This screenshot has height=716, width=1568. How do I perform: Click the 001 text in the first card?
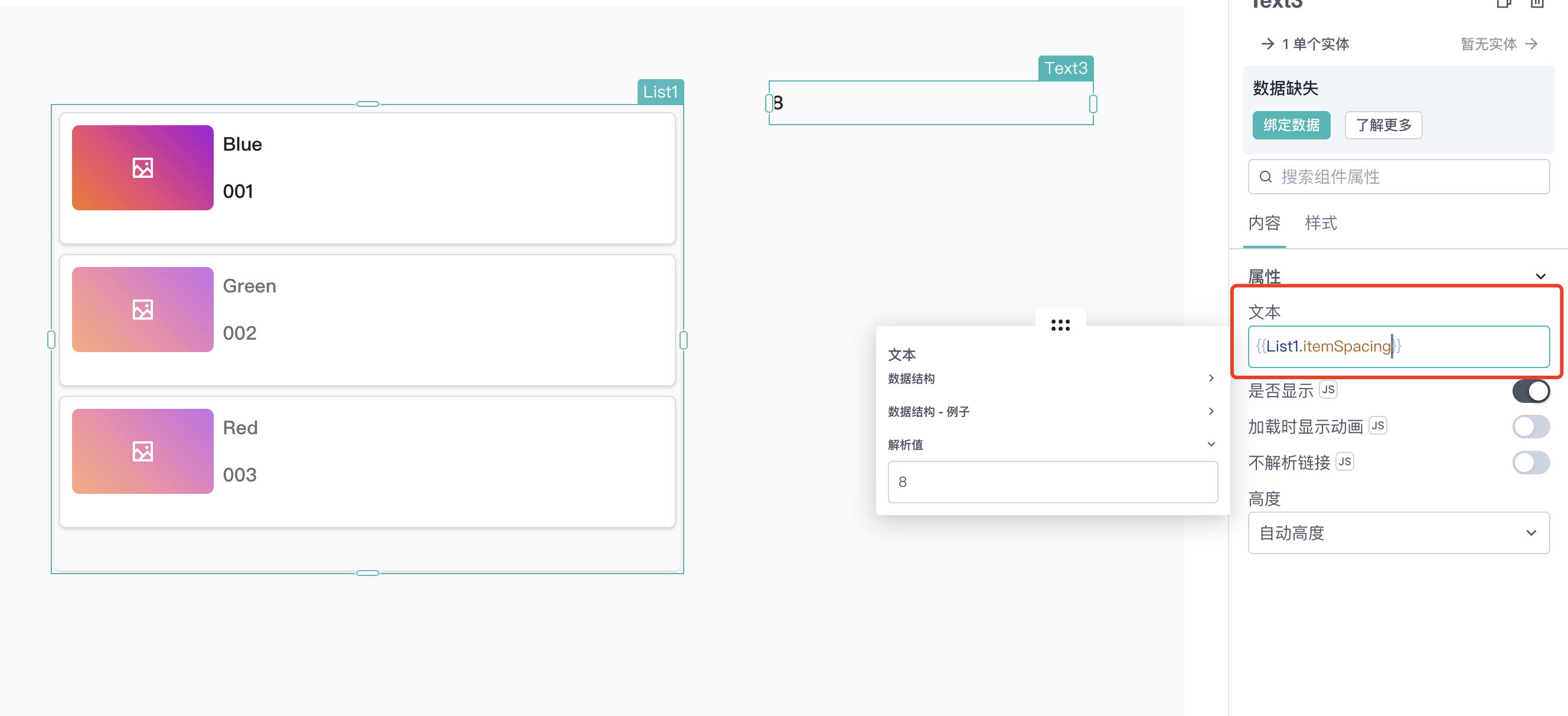point(238,192)
